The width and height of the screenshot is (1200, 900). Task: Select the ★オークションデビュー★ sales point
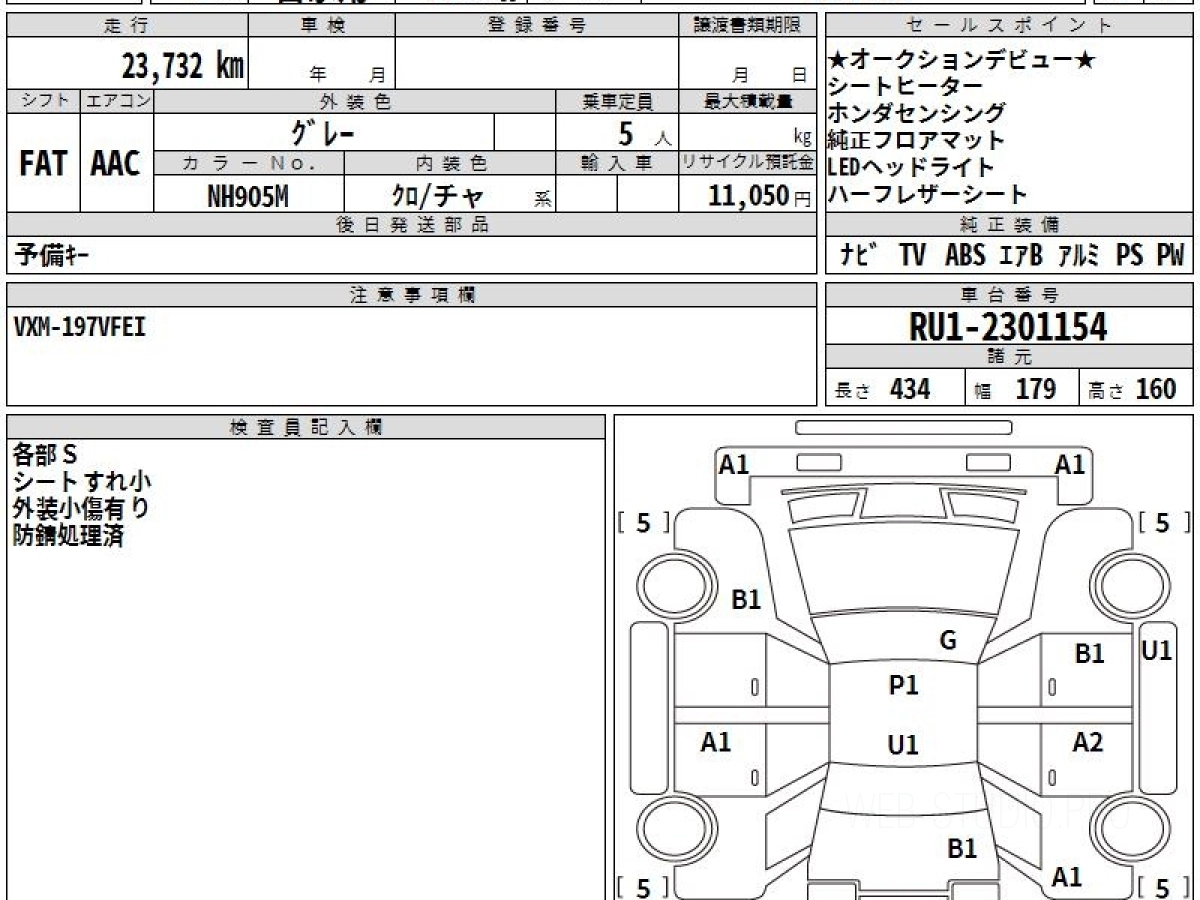(963, 61)
